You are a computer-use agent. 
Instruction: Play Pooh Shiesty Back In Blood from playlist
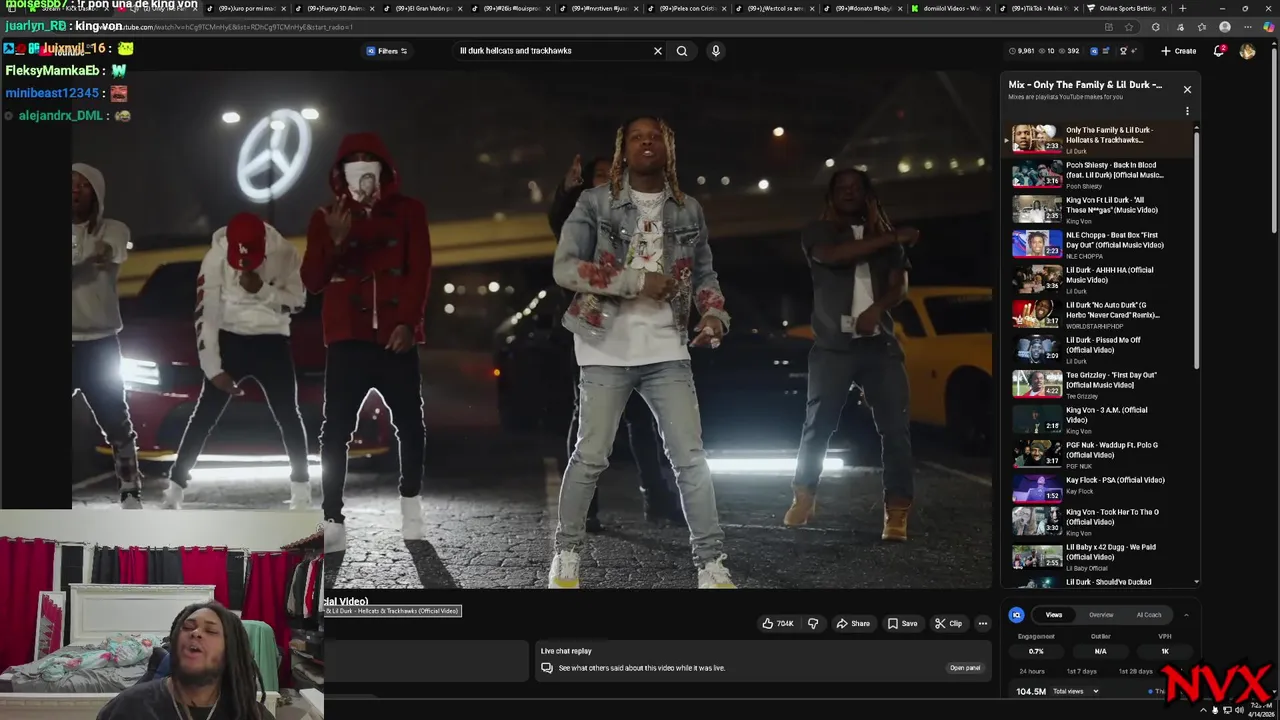pos(1100,175)
